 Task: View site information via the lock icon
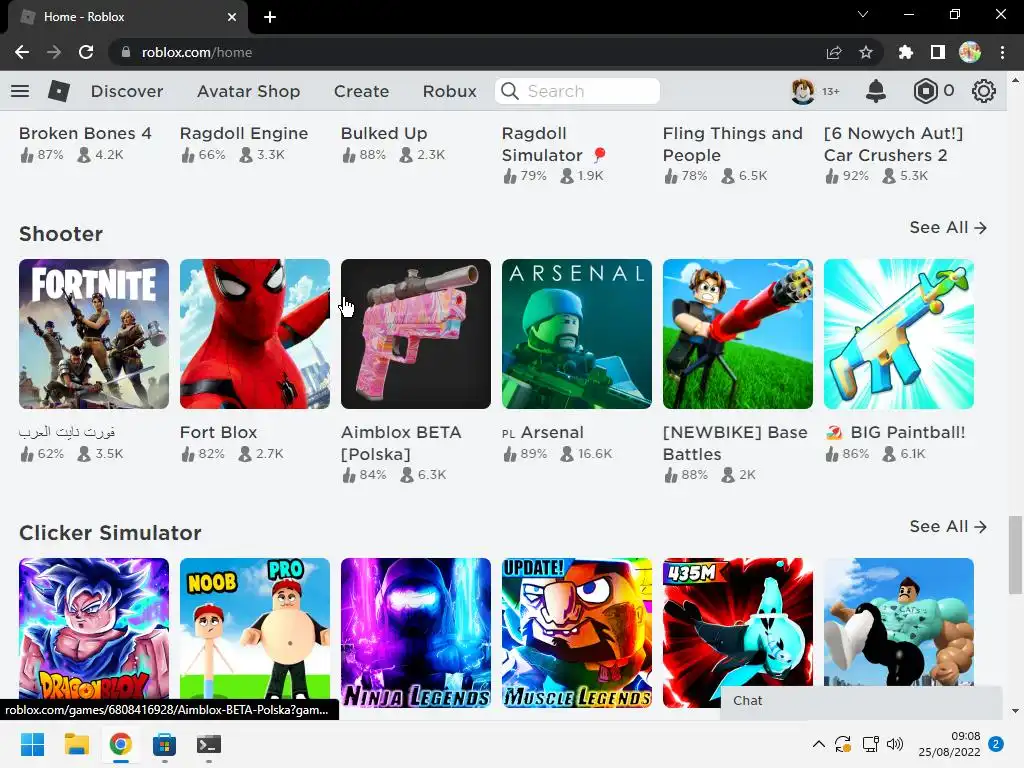[x=126, y=52]
